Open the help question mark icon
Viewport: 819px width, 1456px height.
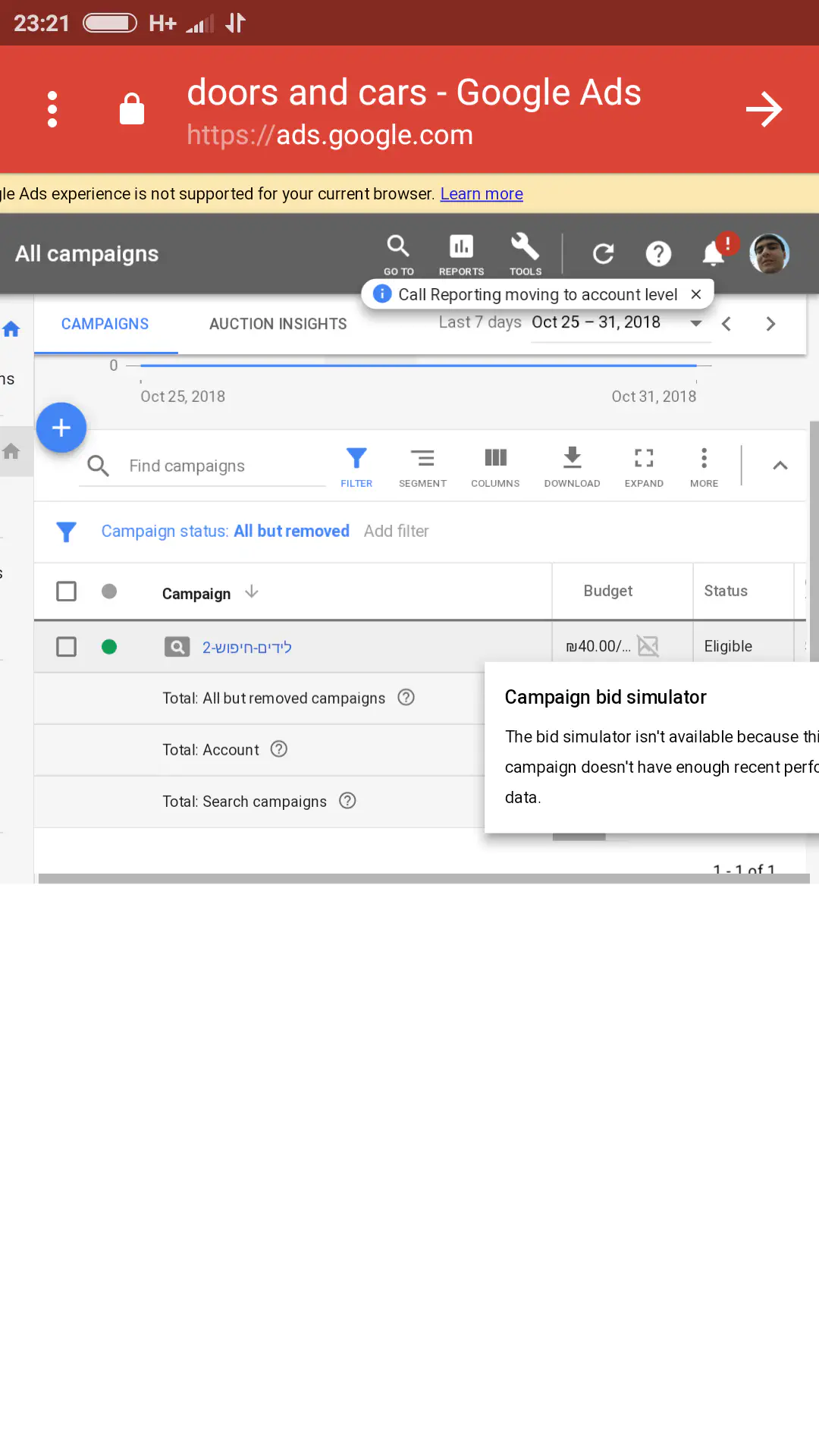pyautogui.click(x=658, y=253)
